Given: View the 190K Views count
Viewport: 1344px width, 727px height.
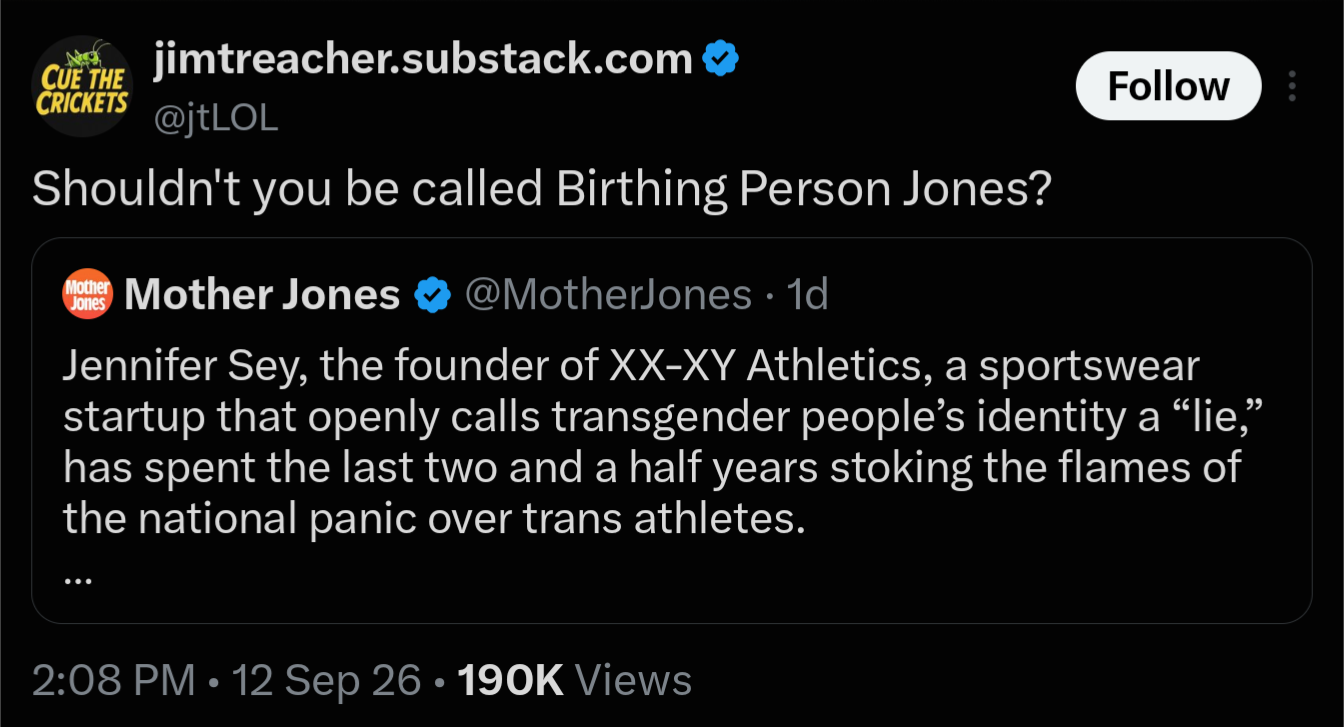Looking at the screenshot, I should (x=574, y=680).
